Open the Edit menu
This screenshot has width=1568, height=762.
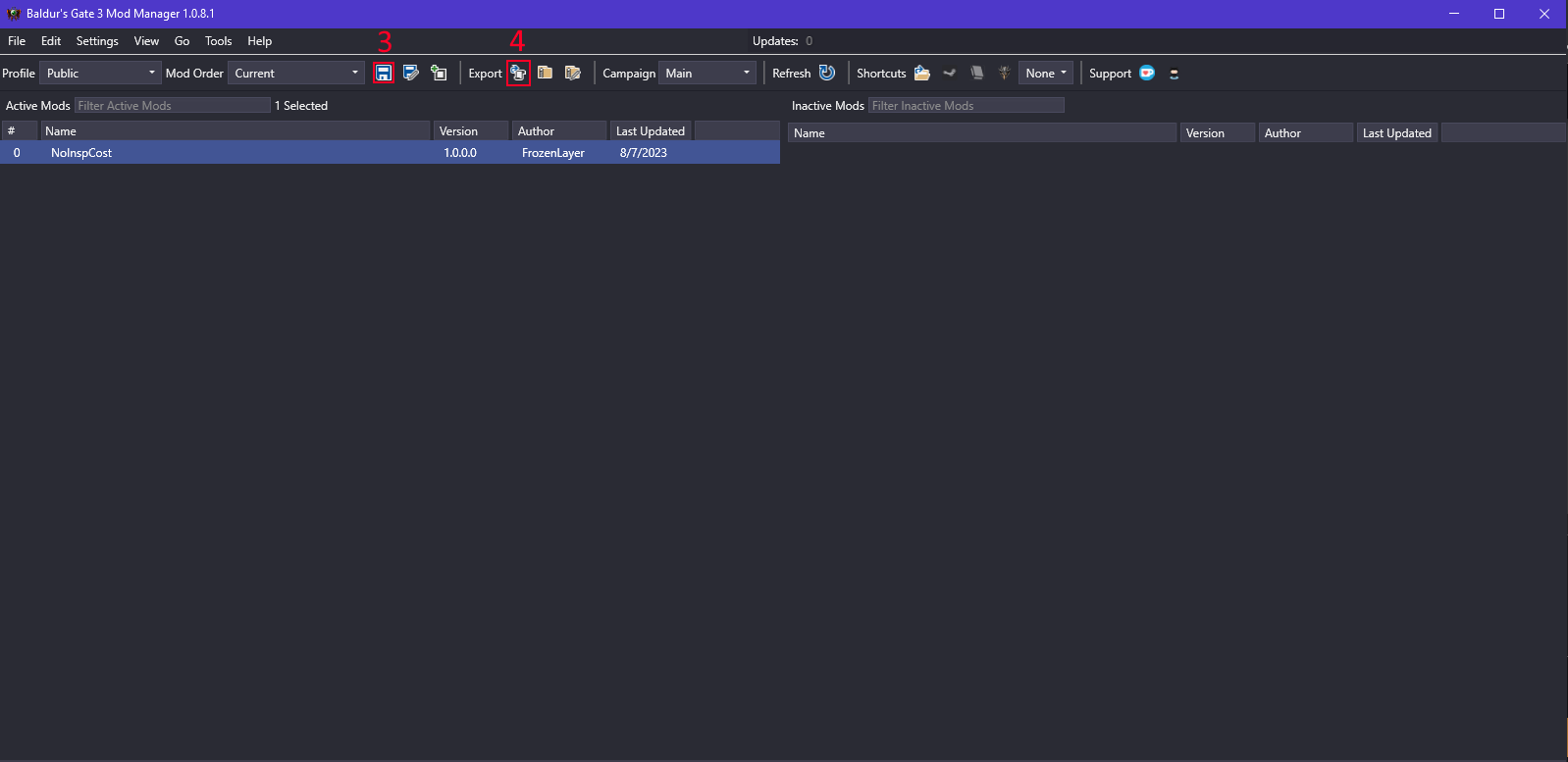pos(51,41)
